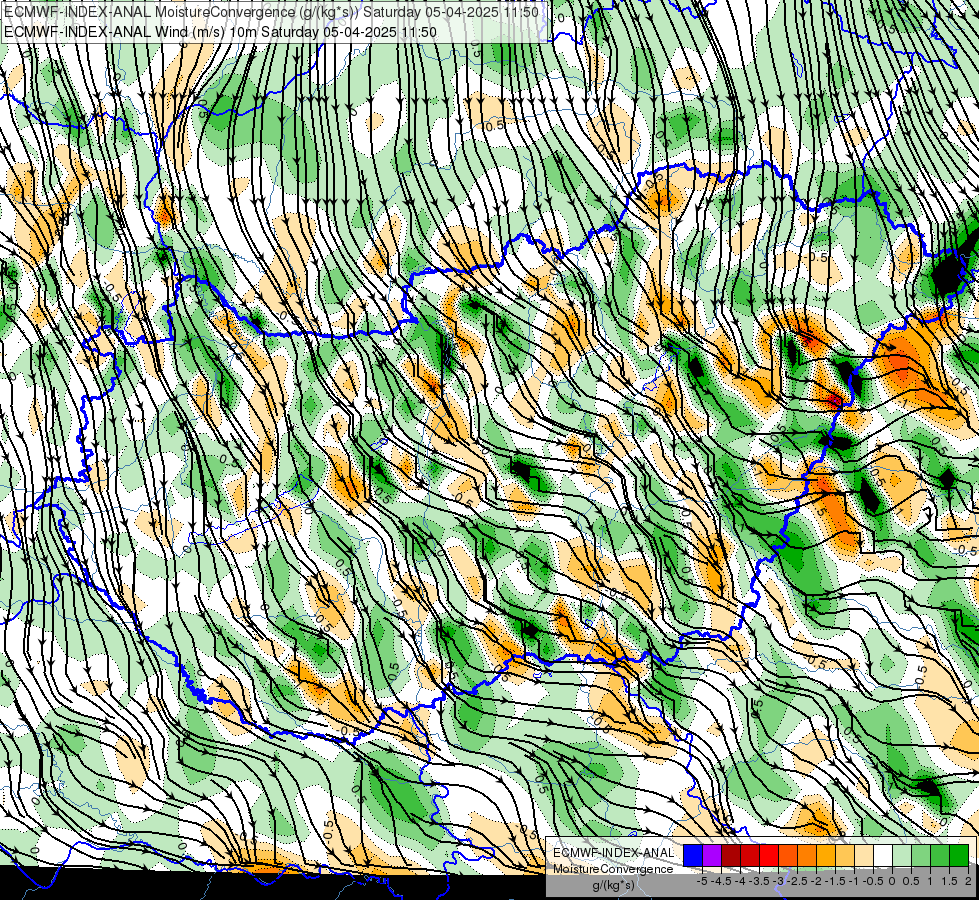
Task: Click legend value label -3.5
Action: point(760,881)
